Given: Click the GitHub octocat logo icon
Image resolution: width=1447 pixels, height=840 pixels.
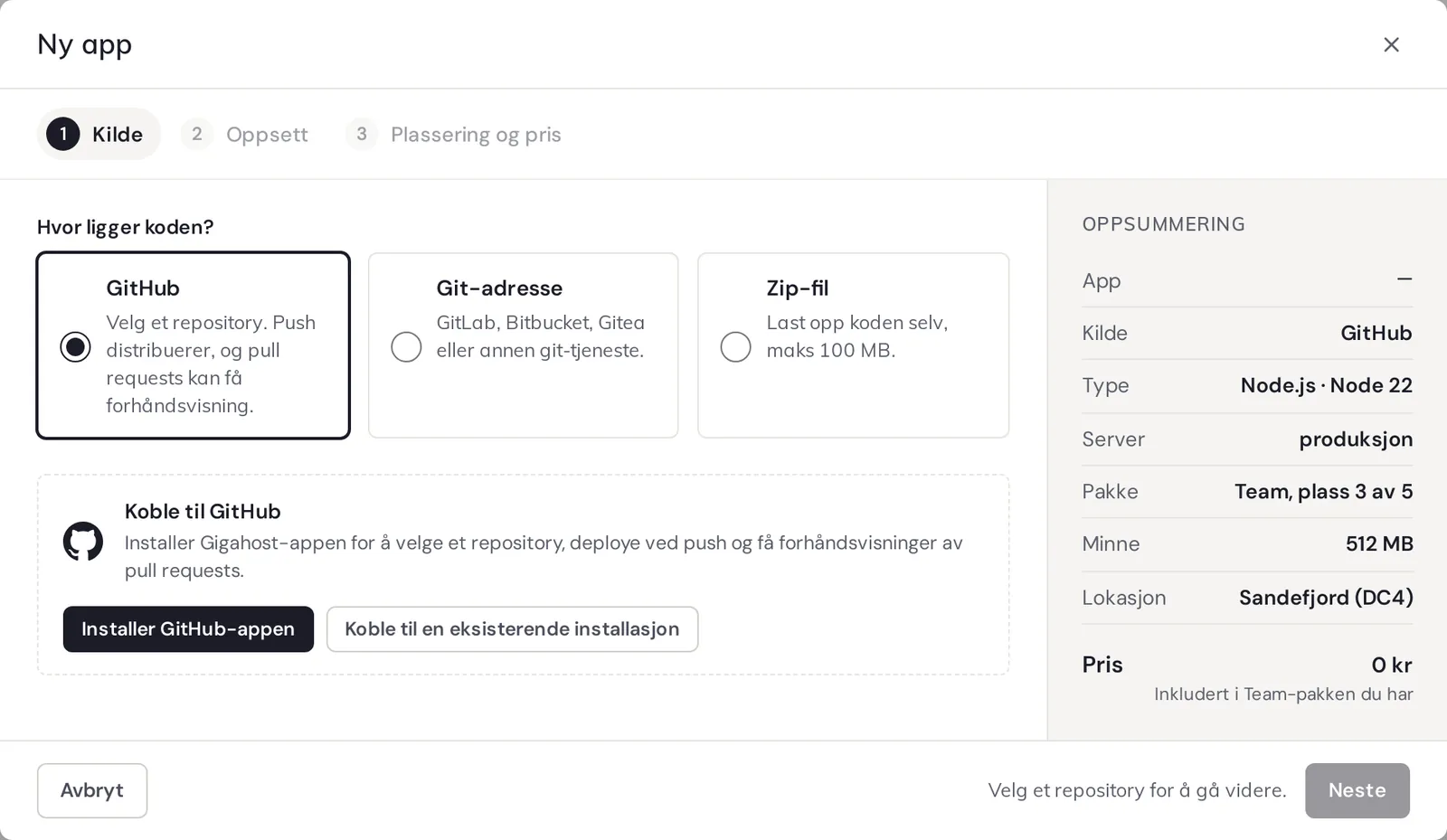Looking at the screenshot, I should pos(83,541).
